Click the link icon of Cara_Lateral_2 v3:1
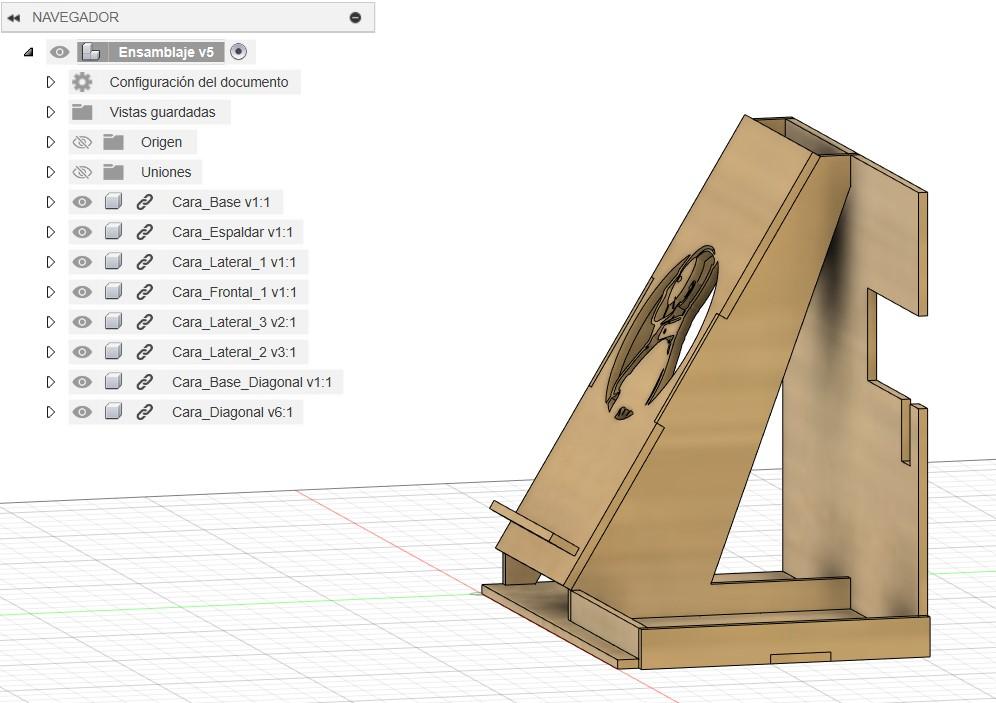 144,352
